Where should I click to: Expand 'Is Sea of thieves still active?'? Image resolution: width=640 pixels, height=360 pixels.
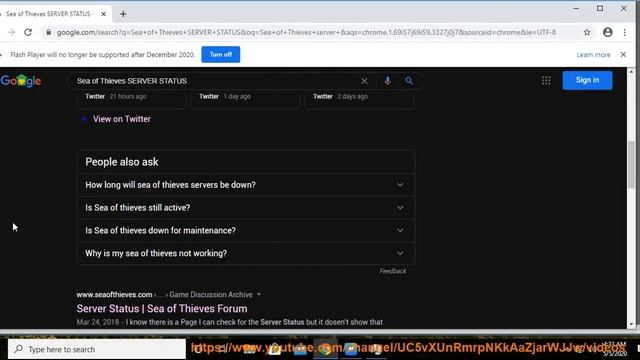(246, 208)
